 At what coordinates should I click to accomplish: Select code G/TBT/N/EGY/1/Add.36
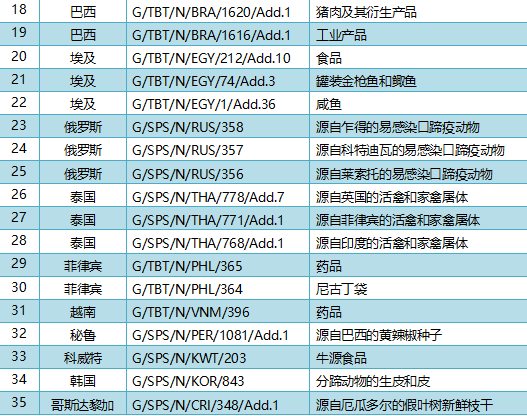[x=204, y=104]
